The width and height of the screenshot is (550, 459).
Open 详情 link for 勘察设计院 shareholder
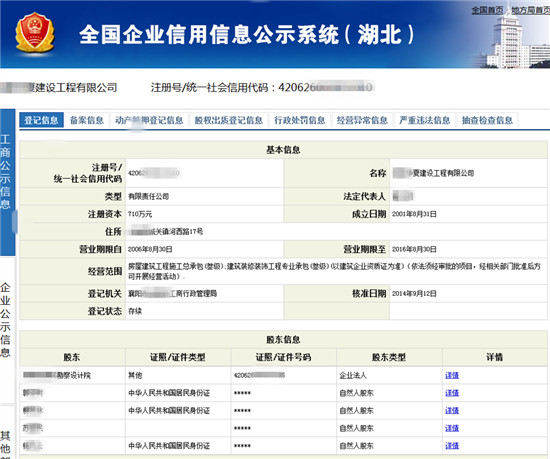[x=452, y=376]
